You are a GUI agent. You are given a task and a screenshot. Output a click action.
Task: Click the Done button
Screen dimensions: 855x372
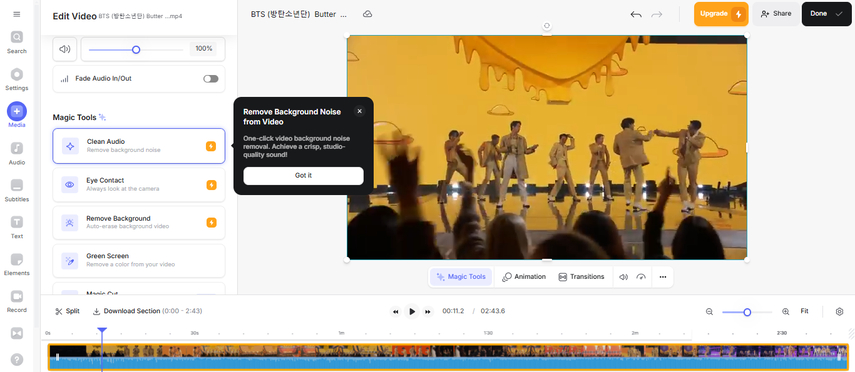coord(826,14)
